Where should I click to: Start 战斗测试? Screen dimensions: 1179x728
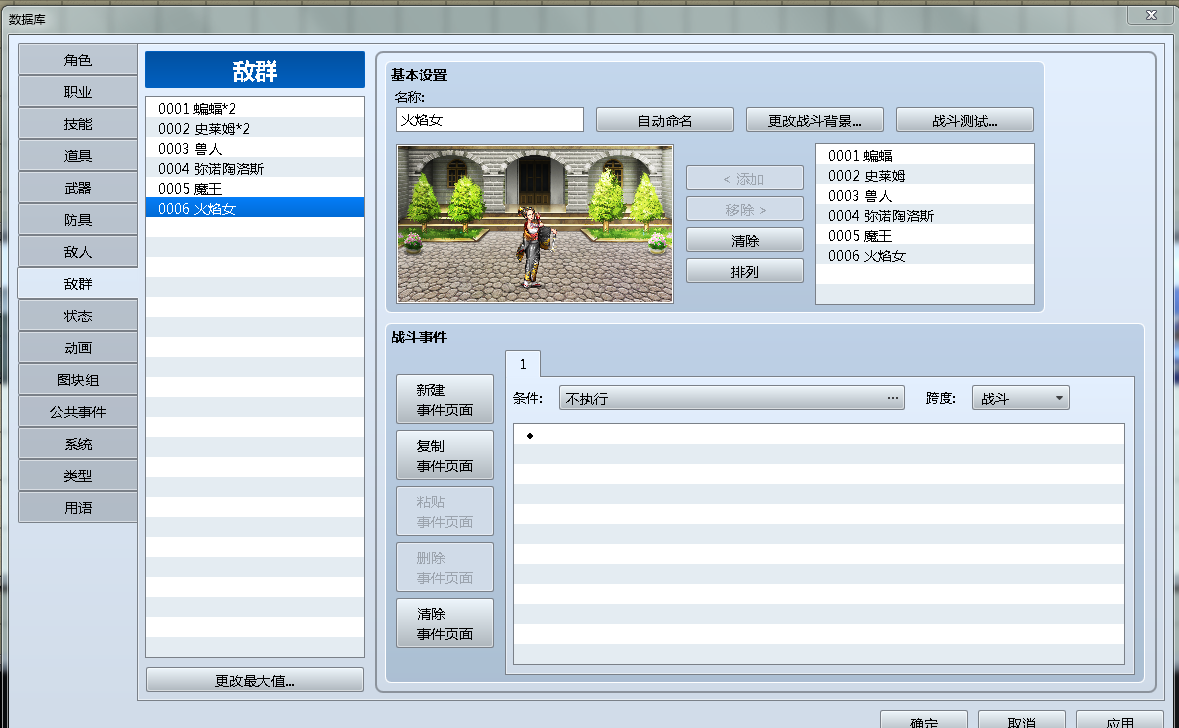coord(965,120)
